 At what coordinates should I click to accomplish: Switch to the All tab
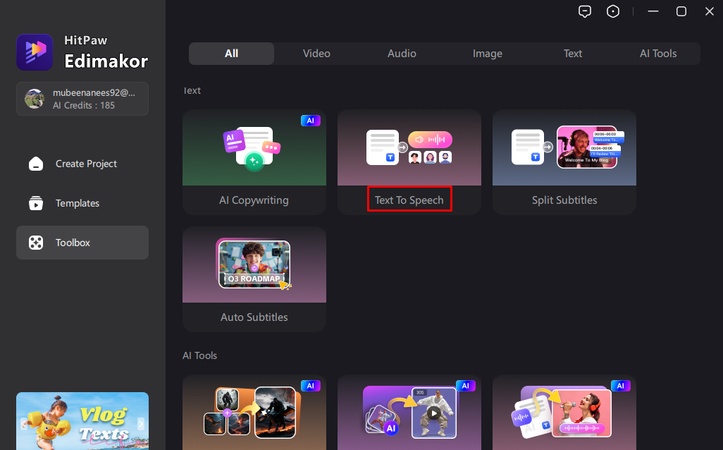231,53
